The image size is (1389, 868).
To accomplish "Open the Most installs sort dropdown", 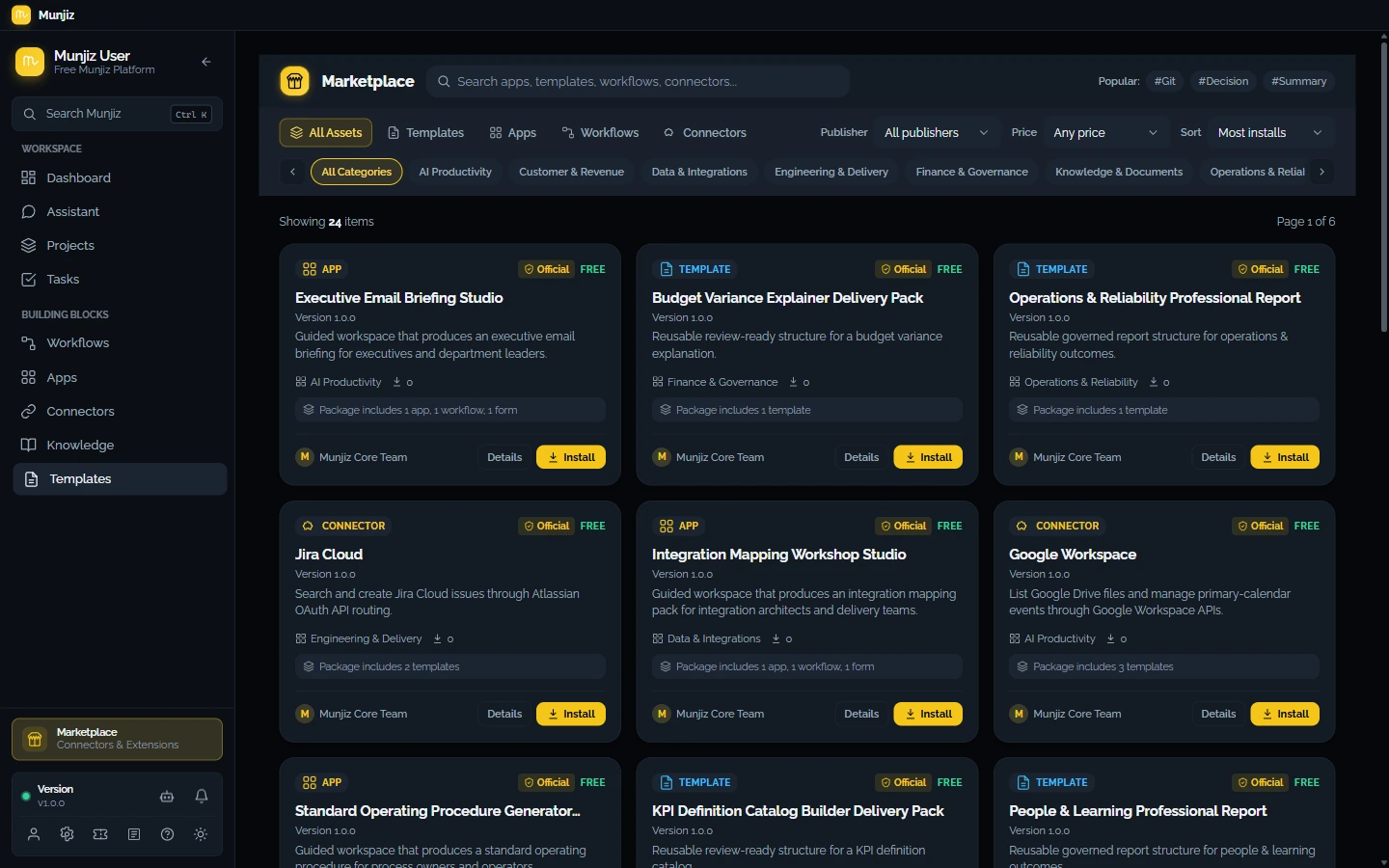I will [1269, 133].
